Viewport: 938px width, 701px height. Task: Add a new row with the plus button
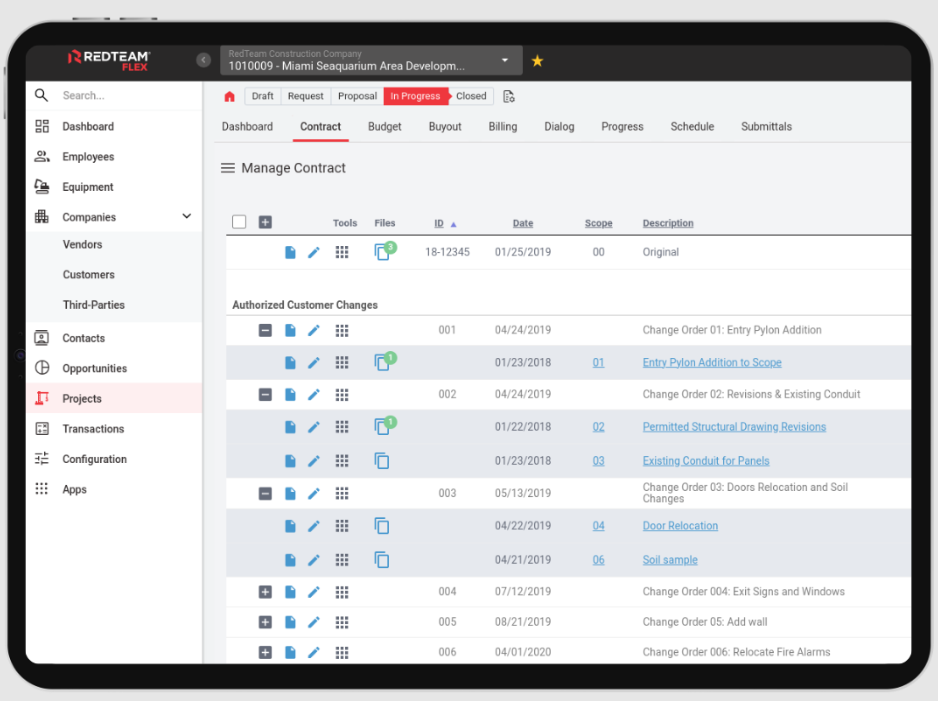coord(262,221)
